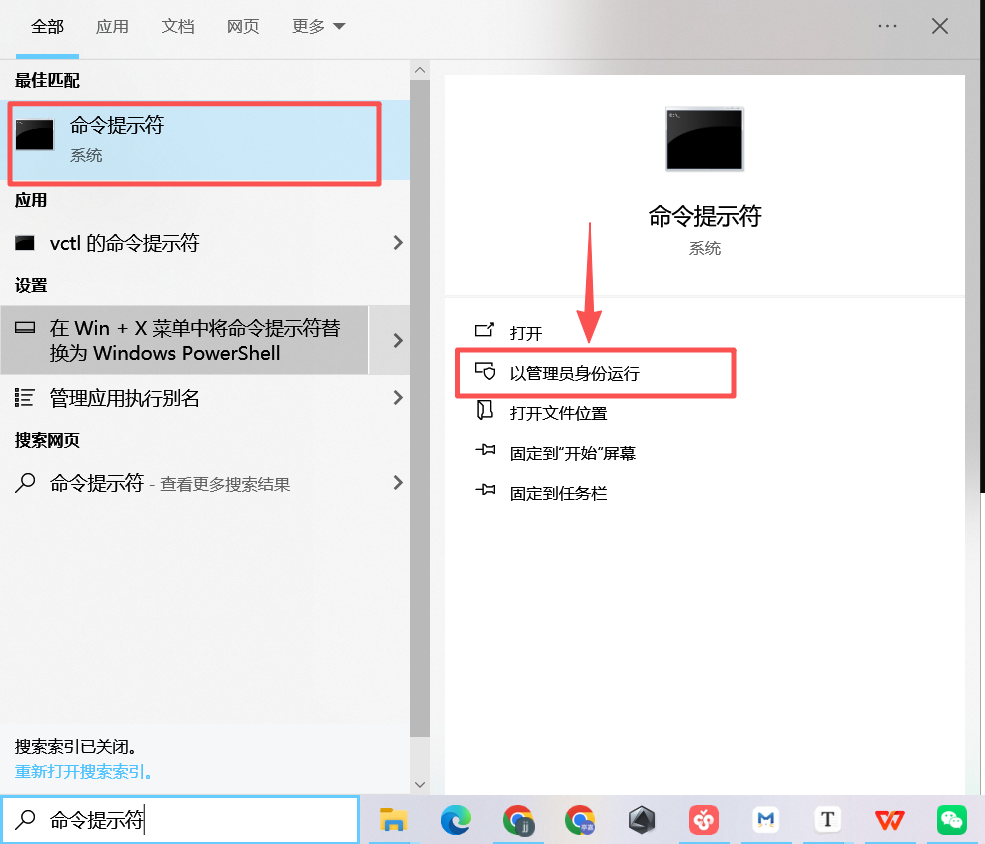Viewport: 985px width, 844px height.
Task: Open Chrome with the blue profile badge
Action: coord(580,820)
